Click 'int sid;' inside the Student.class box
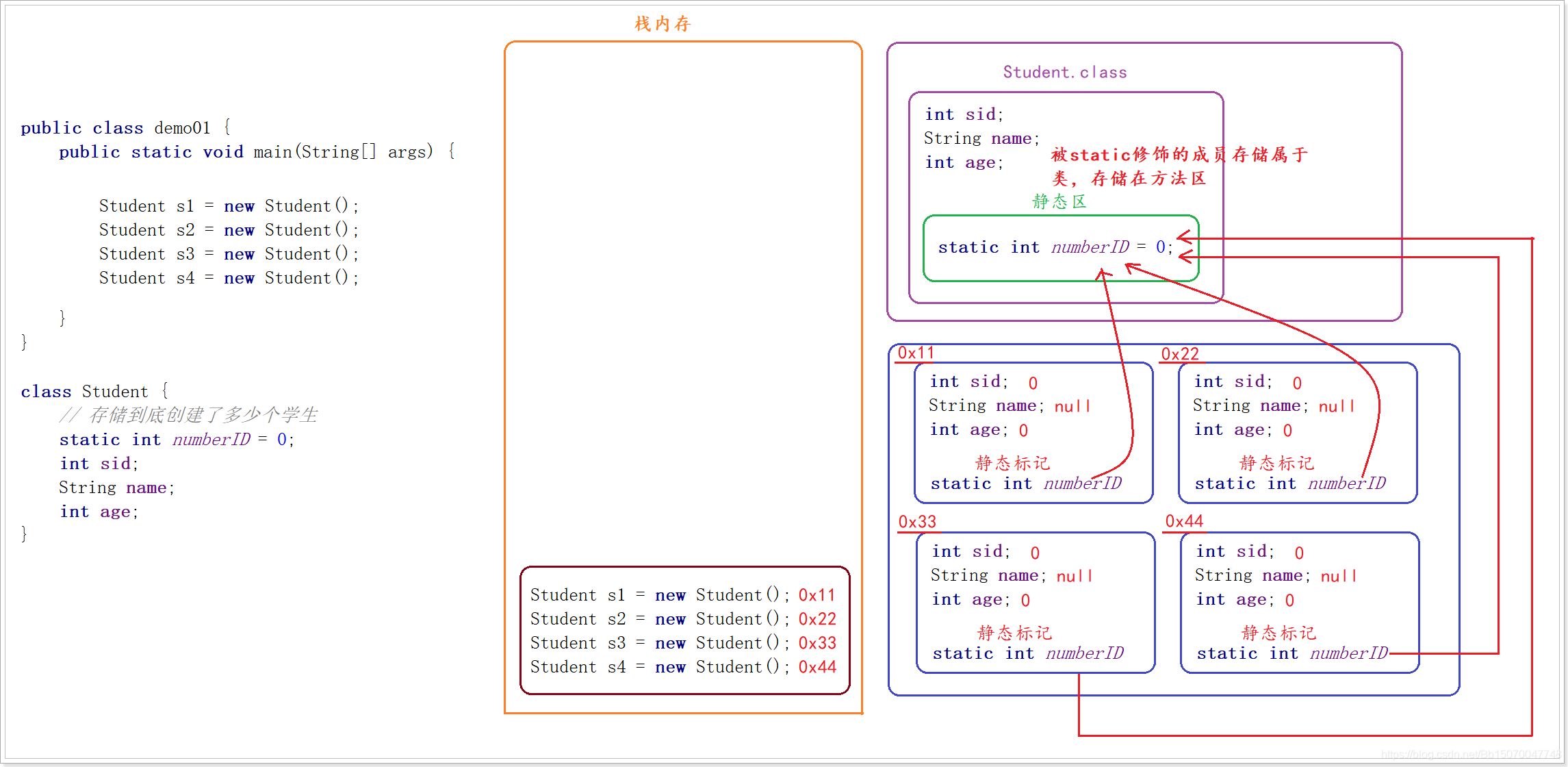 (x=964, y=114)
